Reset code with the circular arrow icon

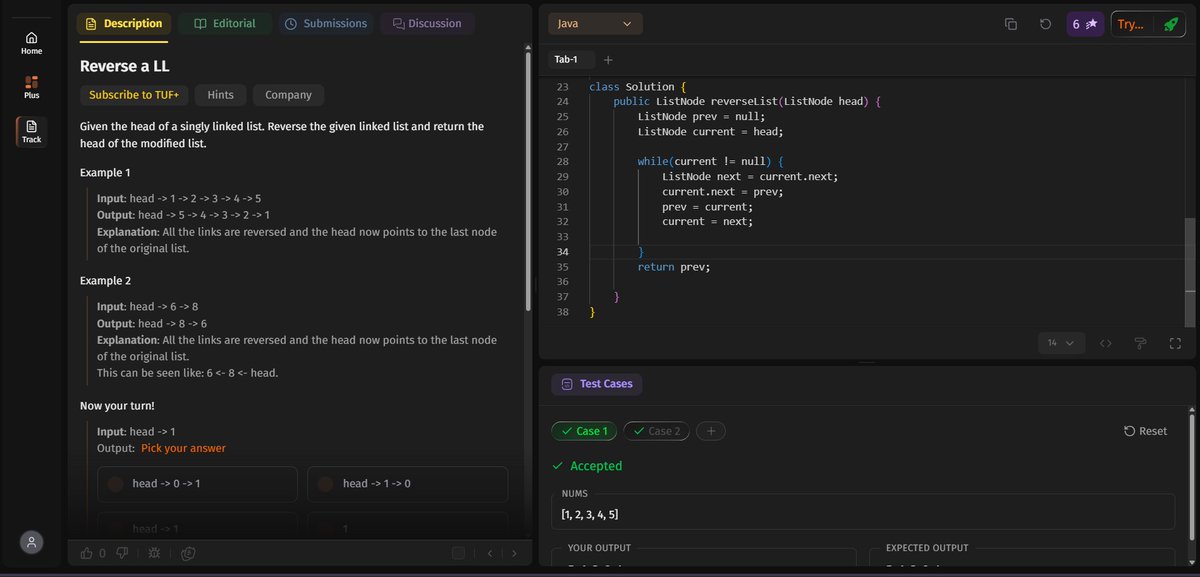[1045, 24]
